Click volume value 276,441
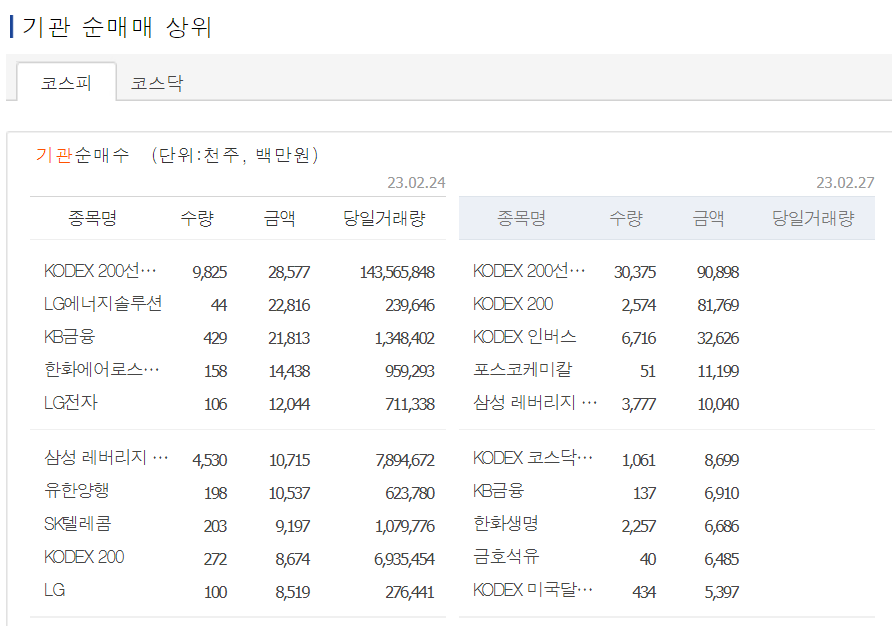Screen dimensions: 892x626 click(410, 592)
